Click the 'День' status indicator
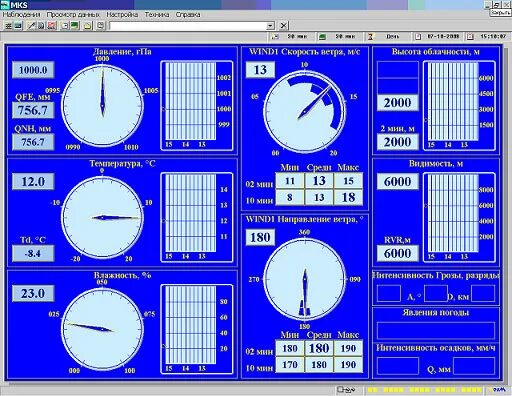The image size is (512, 396). (393, 36)
